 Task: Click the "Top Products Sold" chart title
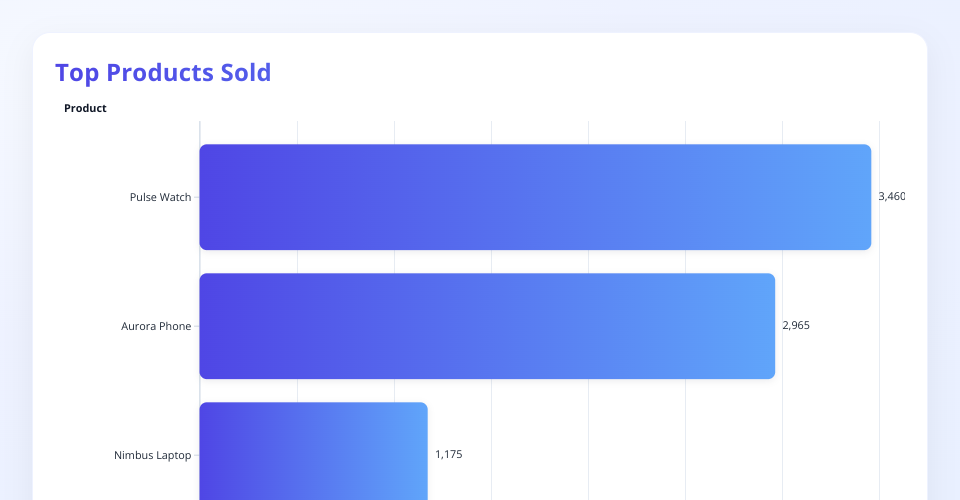(x=163, y=73)
